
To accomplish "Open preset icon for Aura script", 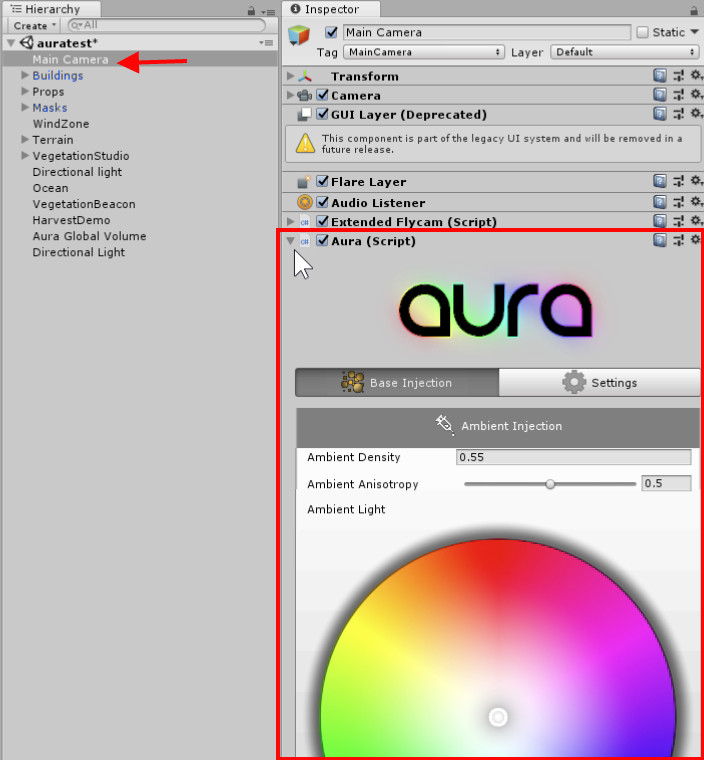I will 678,240.
